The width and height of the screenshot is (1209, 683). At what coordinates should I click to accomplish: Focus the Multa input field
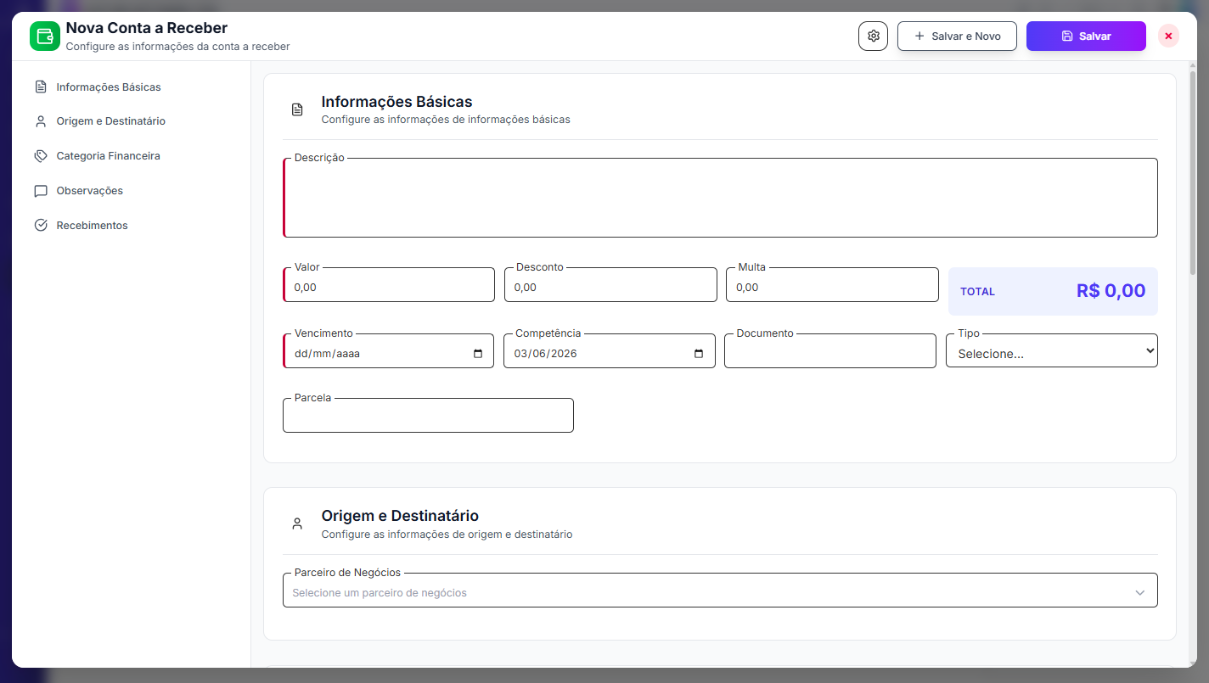tap(833, 285)
